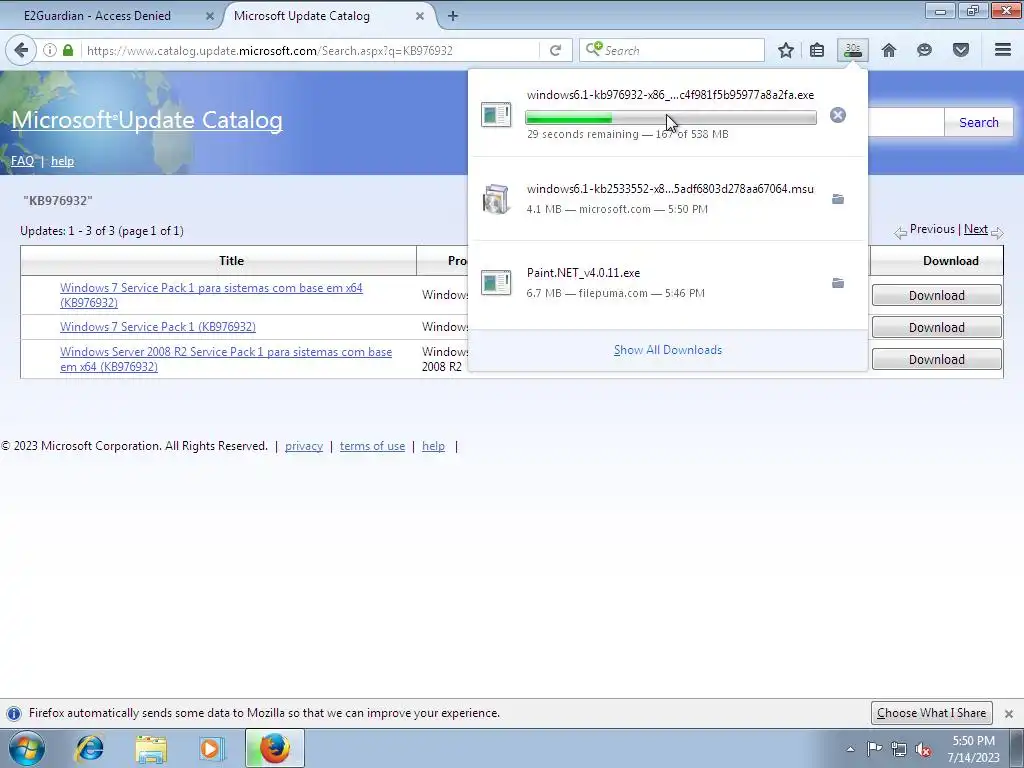Viewport: 1024px width, 768px height.
Task: Open Windows Explorer from the taskbar
Action: click(x=151, y=749)
